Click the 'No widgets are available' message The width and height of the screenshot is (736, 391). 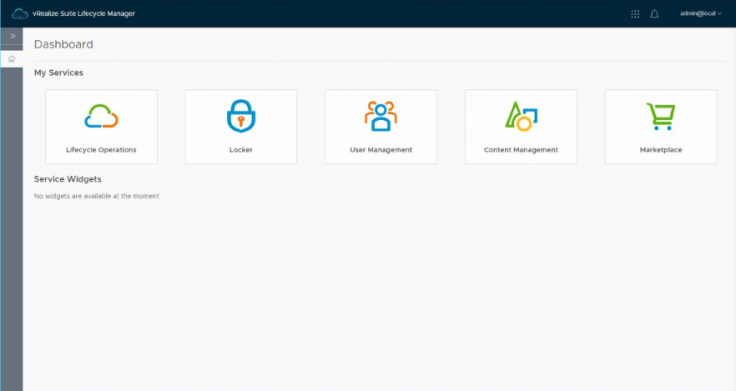[x=96, y=196]
